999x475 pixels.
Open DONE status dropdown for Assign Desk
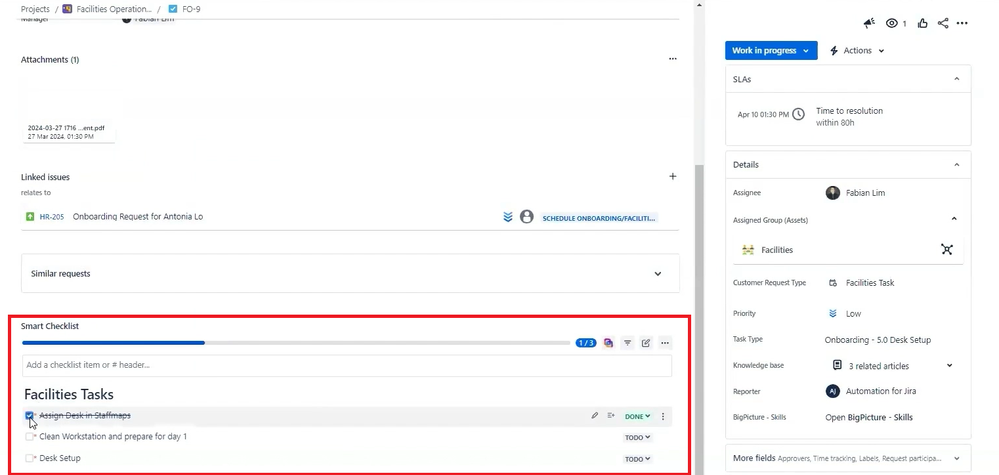pos(637,416)
